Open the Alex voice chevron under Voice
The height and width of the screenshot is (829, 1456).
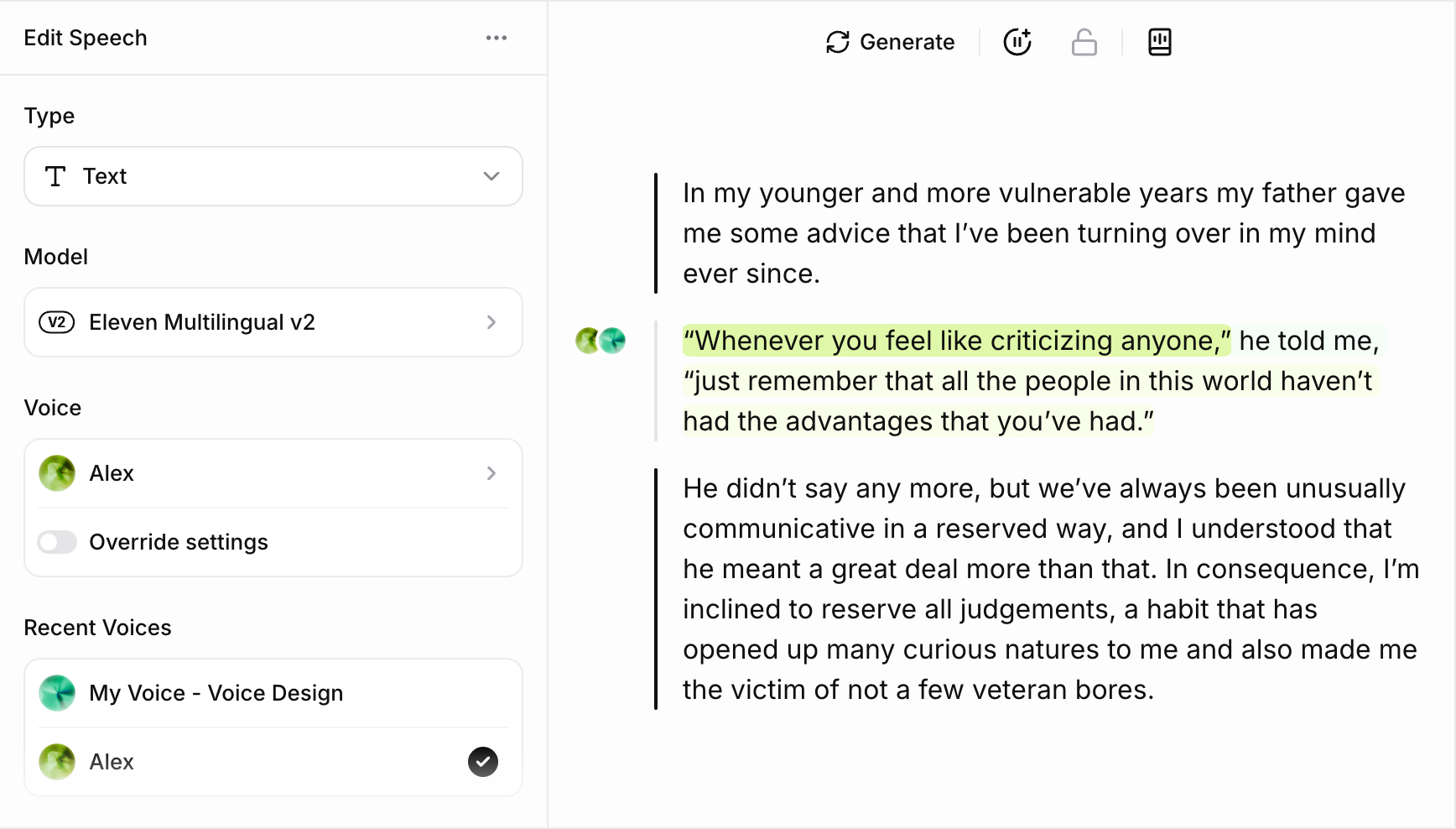(491, 472)
